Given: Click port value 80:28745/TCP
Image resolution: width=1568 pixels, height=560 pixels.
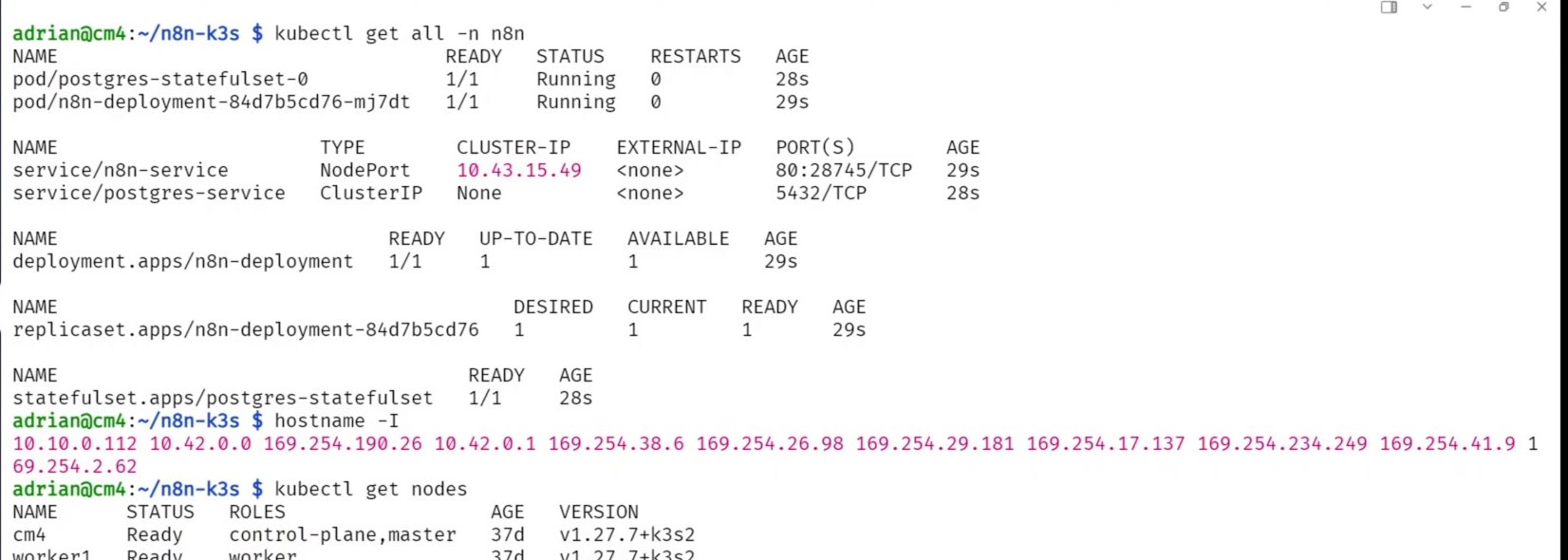Looking at the screenshot, I should pyautogui.click(x=844, y=171).
